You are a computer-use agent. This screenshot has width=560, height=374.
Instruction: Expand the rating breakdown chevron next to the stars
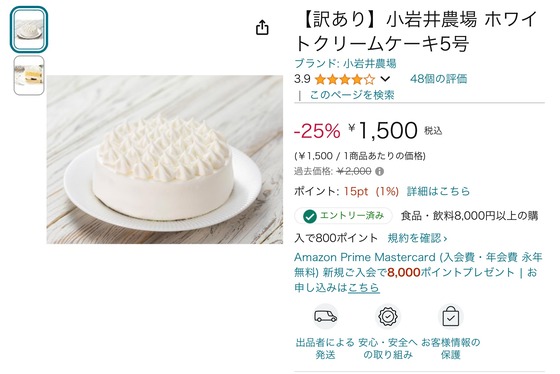385,79
